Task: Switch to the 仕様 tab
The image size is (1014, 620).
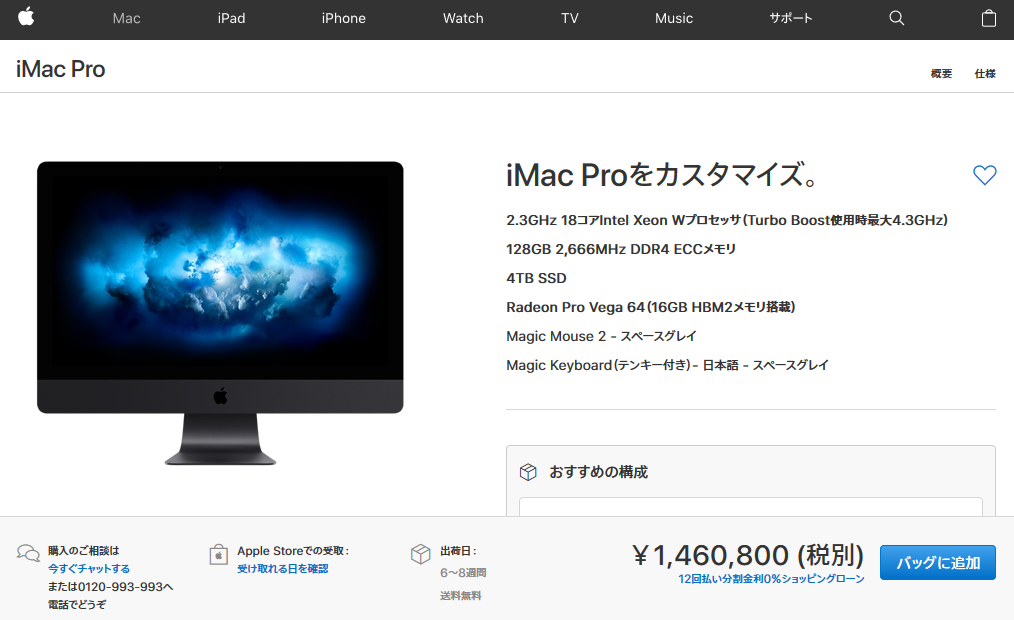Action: (985, 74)
